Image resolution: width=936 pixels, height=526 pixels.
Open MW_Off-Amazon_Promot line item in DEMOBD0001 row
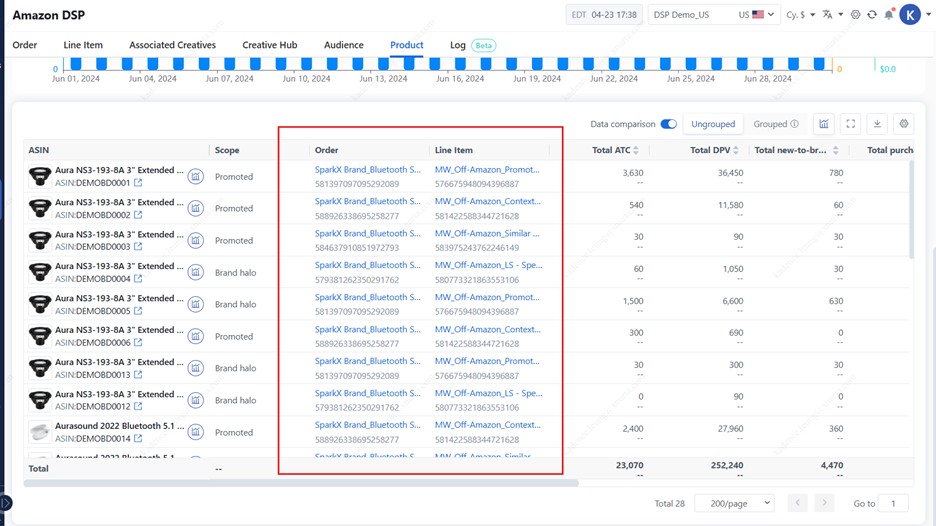tap(487, 170)
